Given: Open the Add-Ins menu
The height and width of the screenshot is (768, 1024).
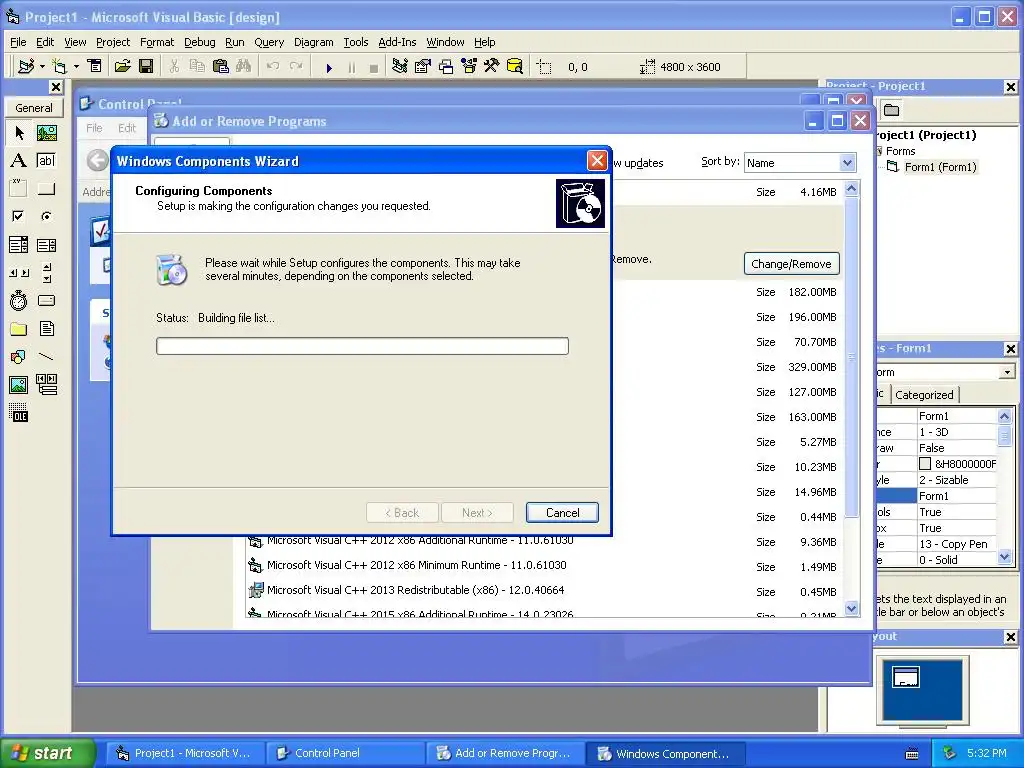Looking at the screenshot, I should coord(397,42).
